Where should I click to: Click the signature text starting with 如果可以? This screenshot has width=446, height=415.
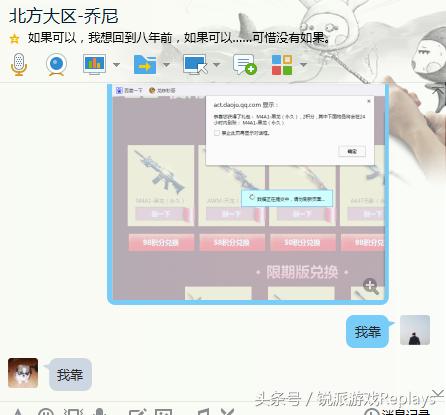(179, 38)
